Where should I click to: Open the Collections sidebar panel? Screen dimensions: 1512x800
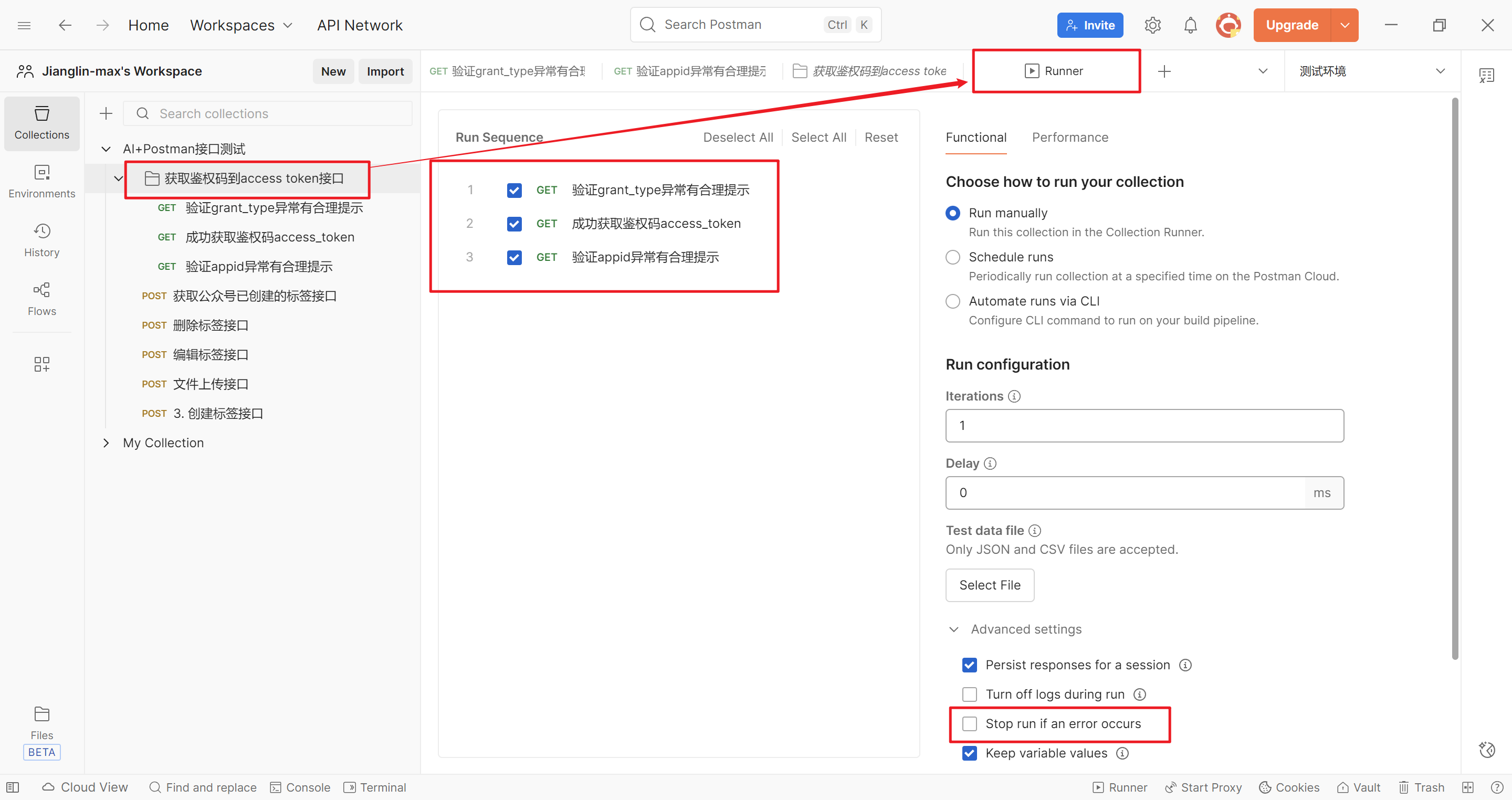click(41, 123)
